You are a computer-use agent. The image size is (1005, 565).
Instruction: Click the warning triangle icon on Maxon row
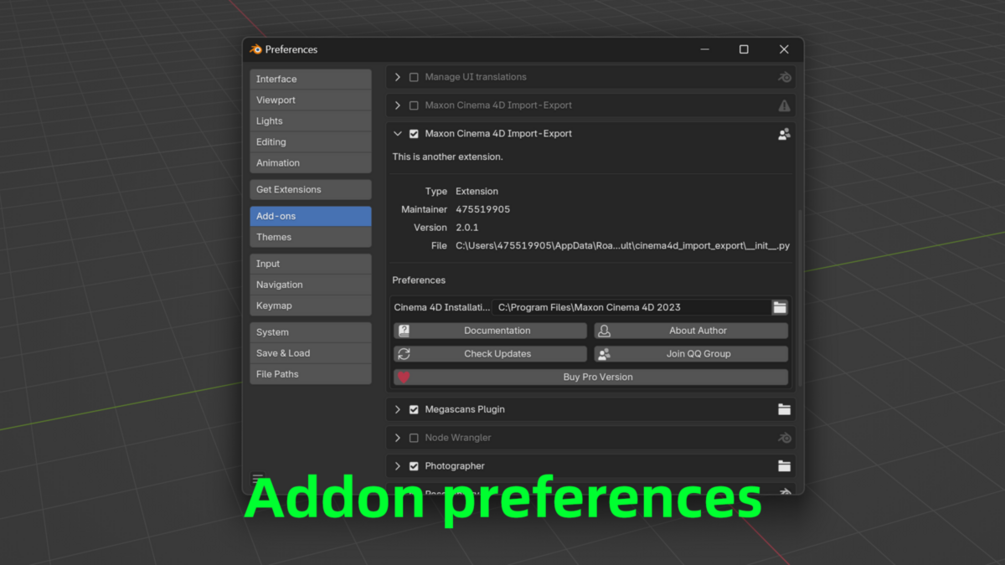(x=784, y=106)
